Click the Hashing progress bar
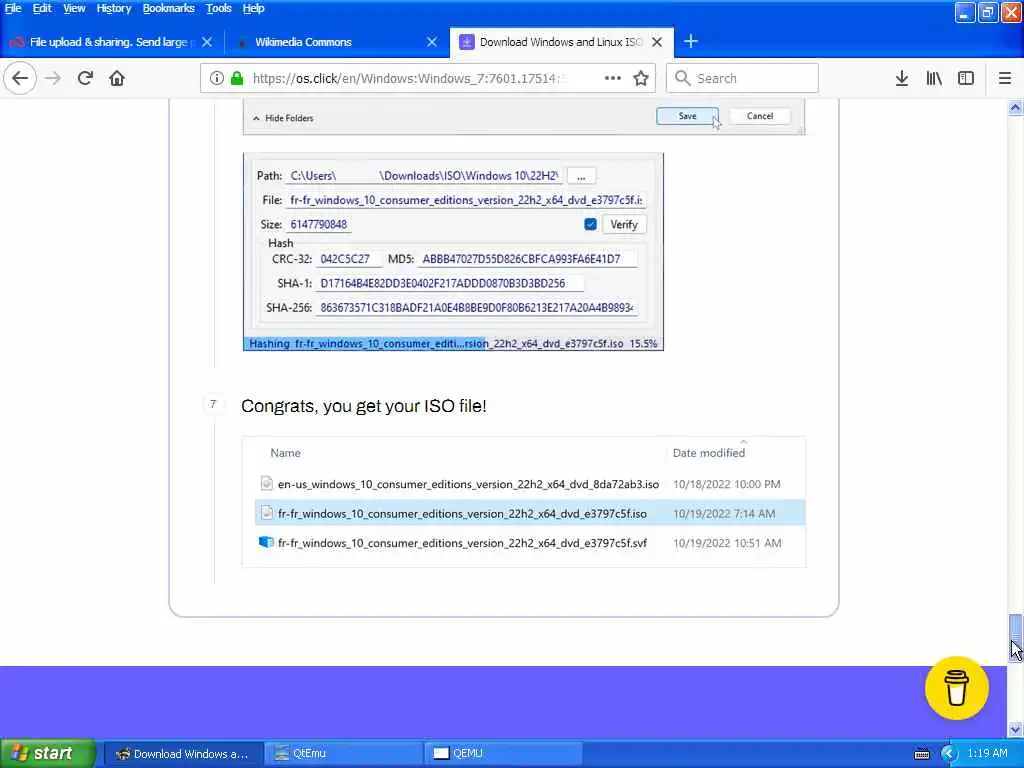 (x=453, y=344)
